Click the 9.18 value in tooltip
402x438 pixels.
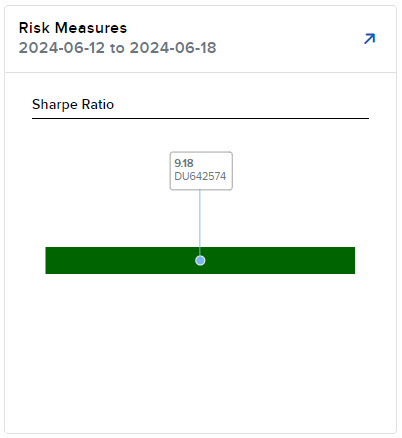point(184,163)
